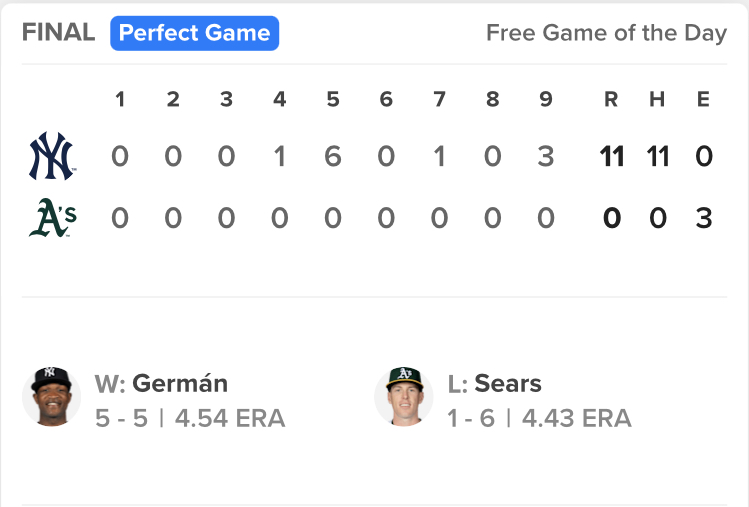Select the Yankees 5th inning score of 6

coord(333,156)
